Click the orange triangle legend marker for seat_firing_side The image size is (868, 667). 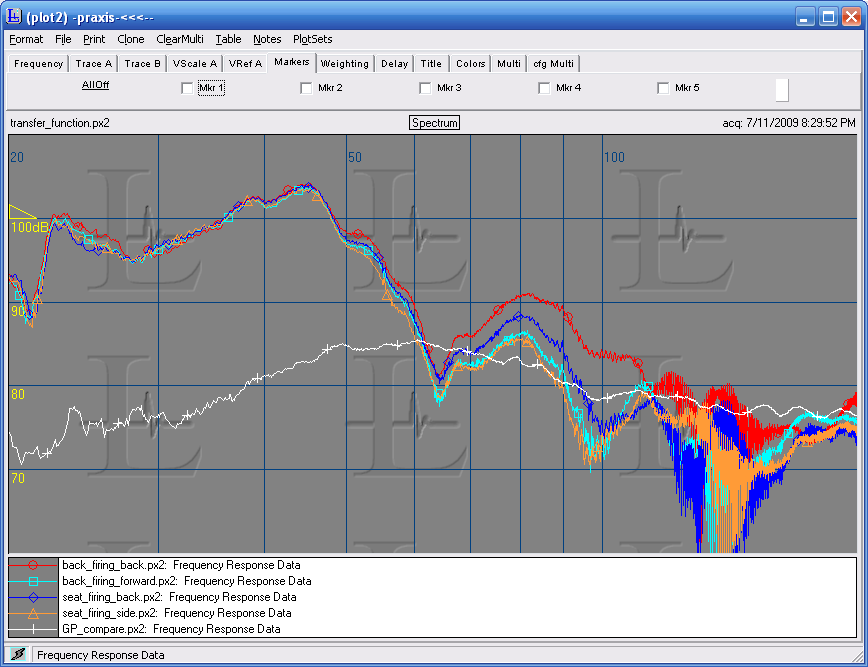33,613
